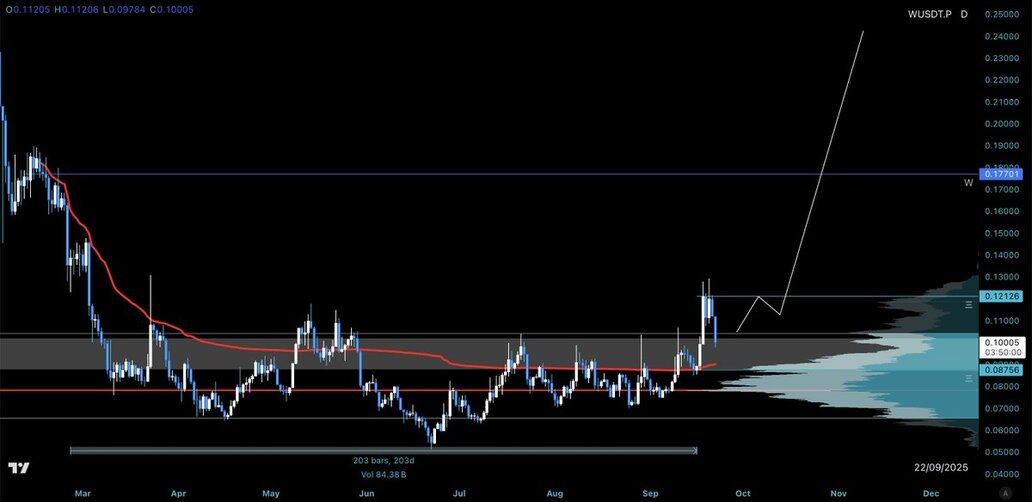Viewport: 1032px width, 502px height.
Task: Click the OHLC values in the header
Action: [98, 8]
